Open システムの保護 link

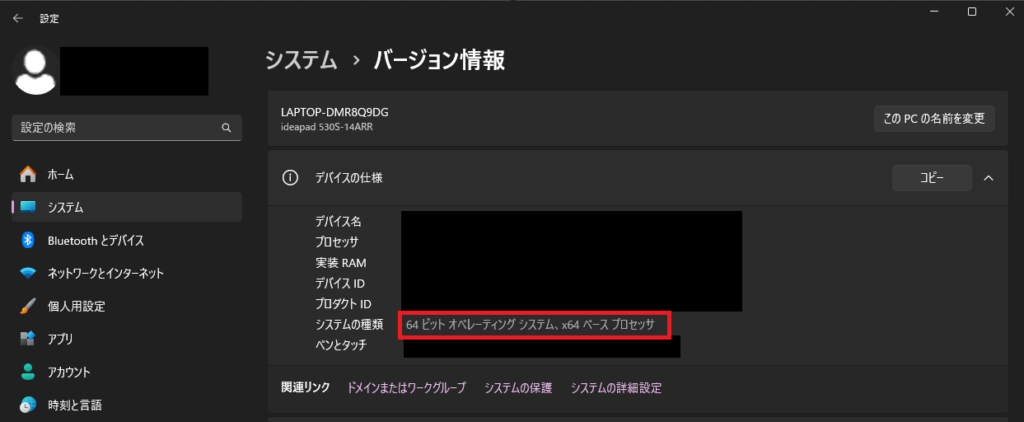(518, 388)
